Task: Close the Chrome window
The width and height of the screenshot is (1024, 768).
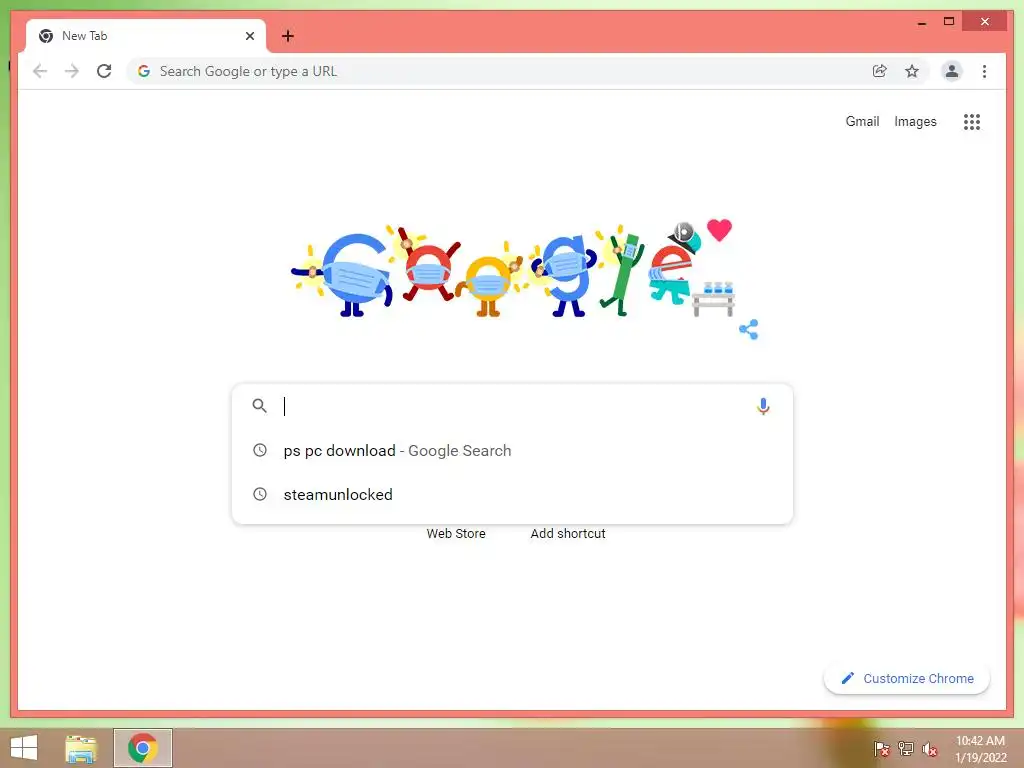Action: [985, 22]
